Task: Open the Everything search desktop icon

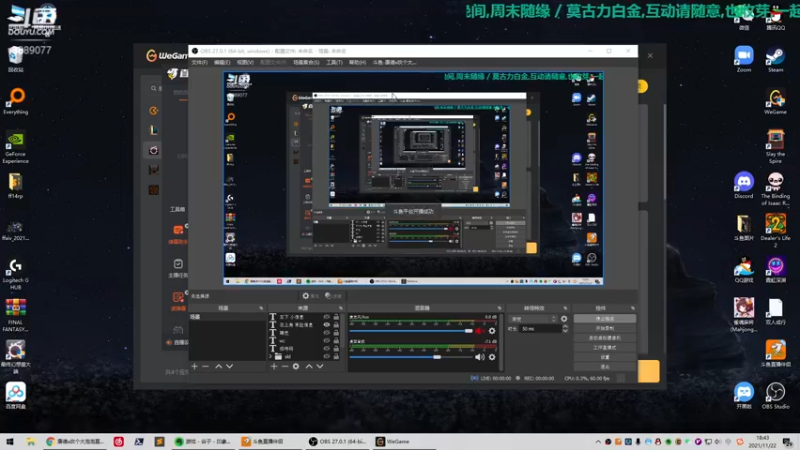Action: (x=16, y=101)
